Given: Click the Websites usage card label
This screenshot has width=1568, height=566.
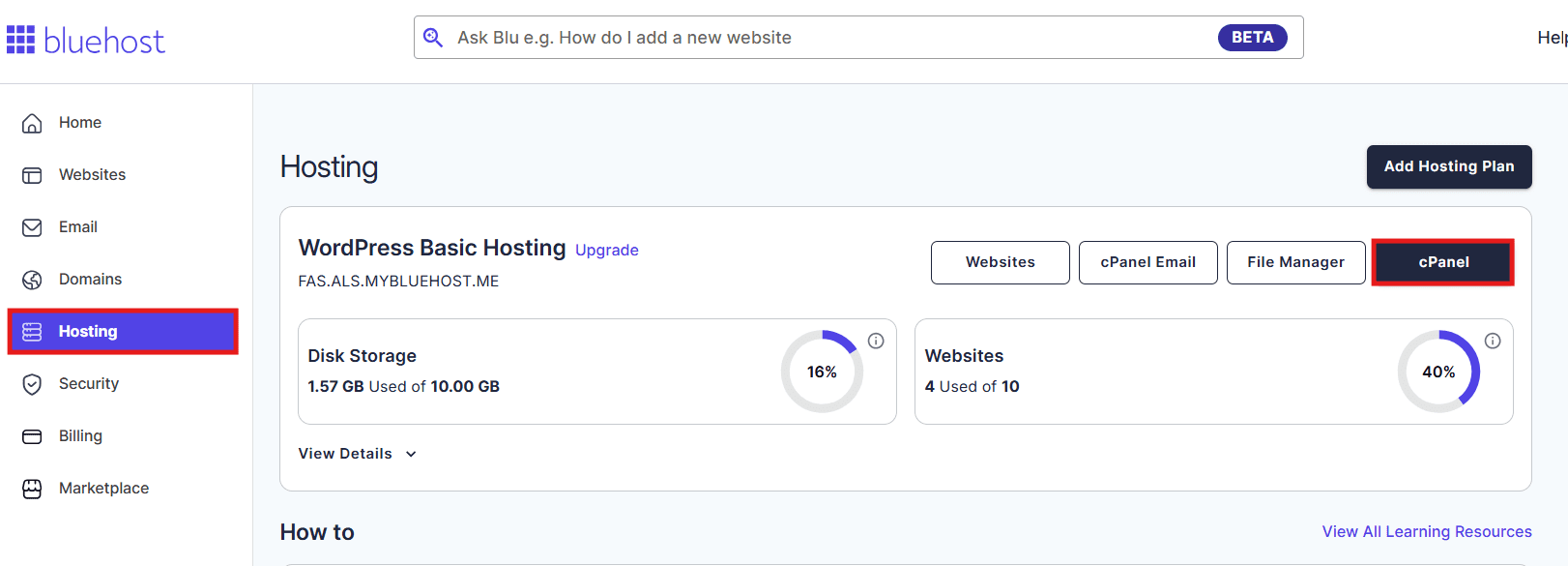Looking at the screenshot, I should (965, 356).
